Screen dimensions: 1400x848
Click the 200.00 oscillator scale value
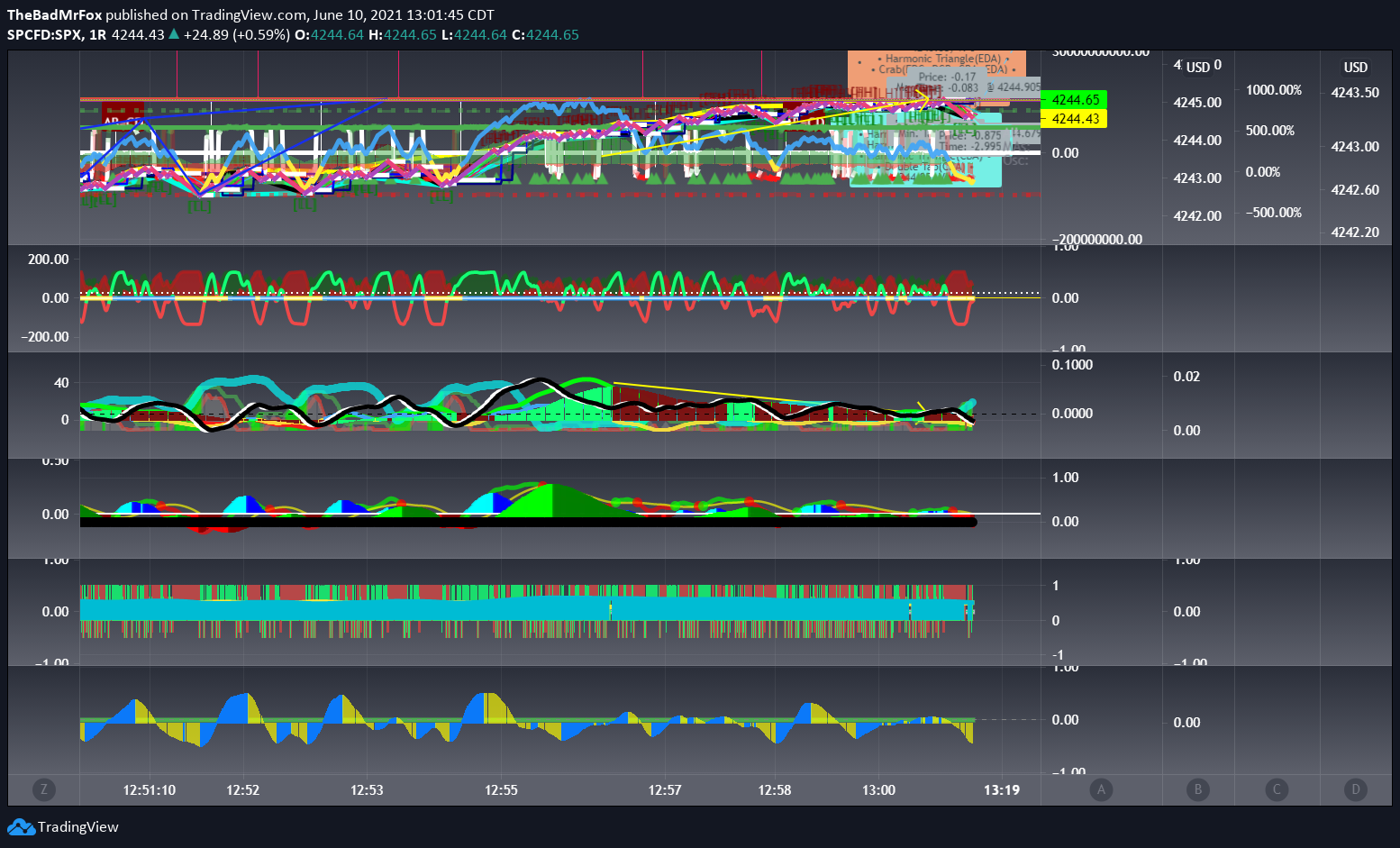click(x=49, y=260)
